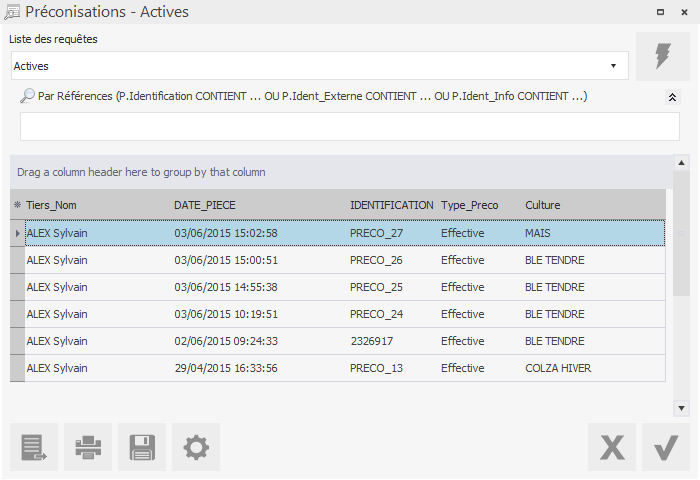
Task: Confirm with the checkmark button
Action: [x=666, y=447]
